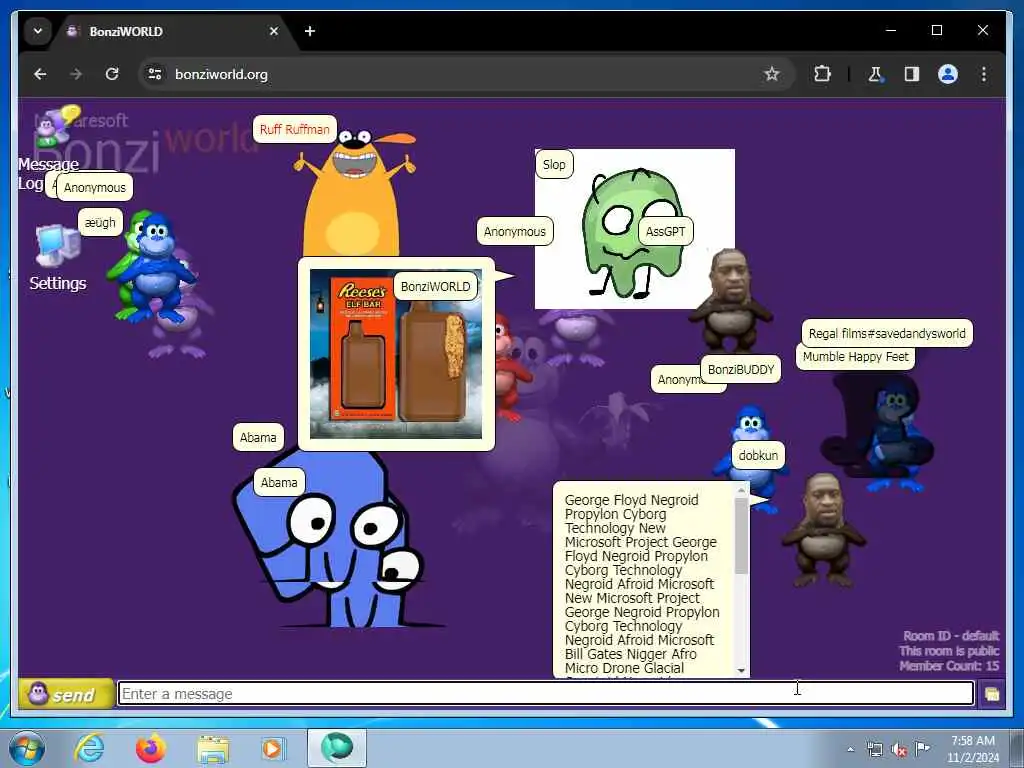
Task: Click the speech bubble scrollbar thumb
Action: pos(741,536)
